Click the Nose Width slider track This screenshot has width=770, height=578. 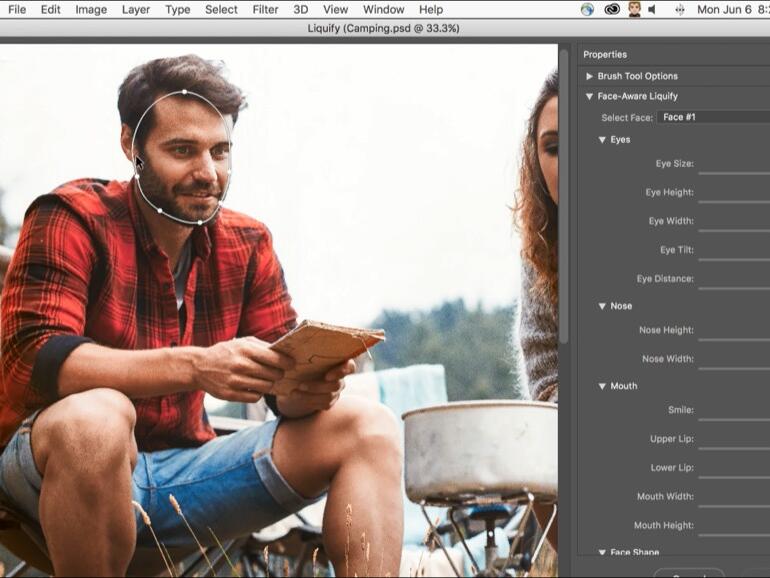tap(734, 368)
